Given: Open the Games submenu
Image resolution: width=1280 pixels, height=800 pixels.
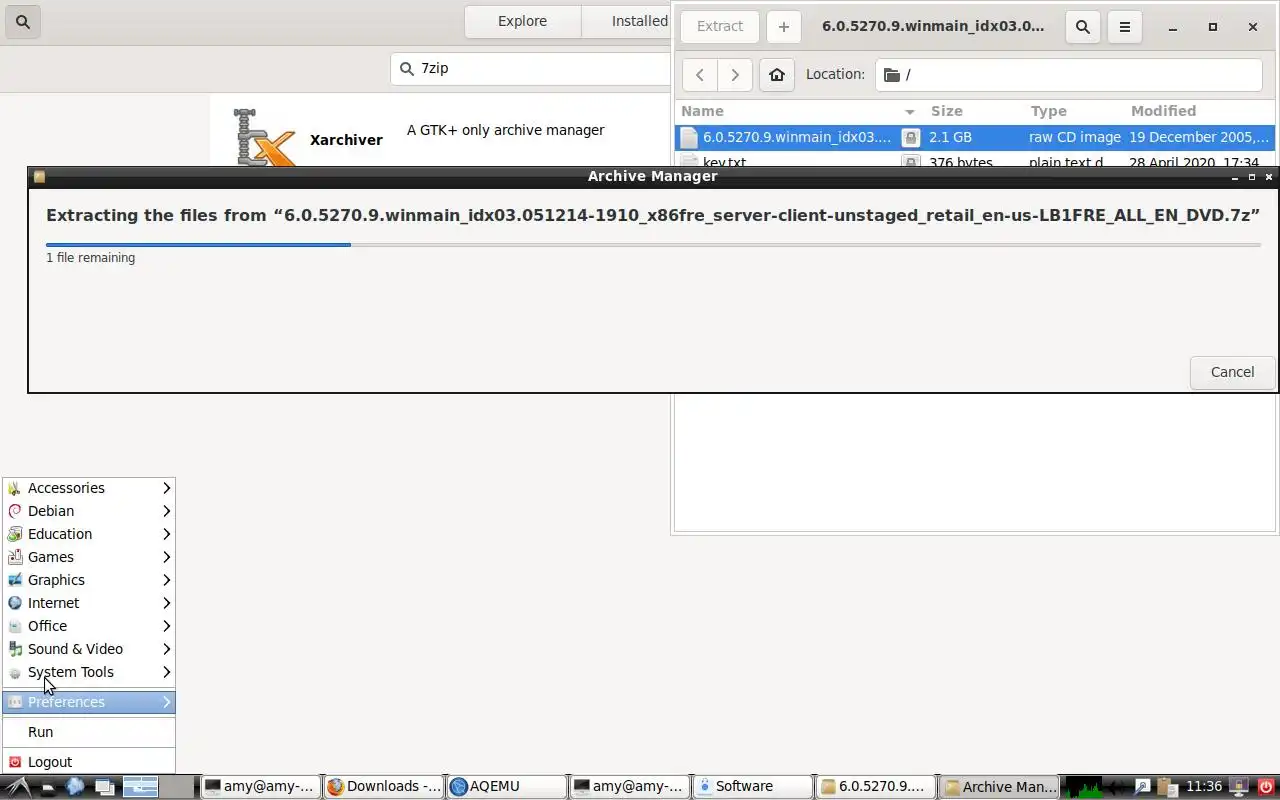Looking at the screenshot, I should click(x=89, y=557).
